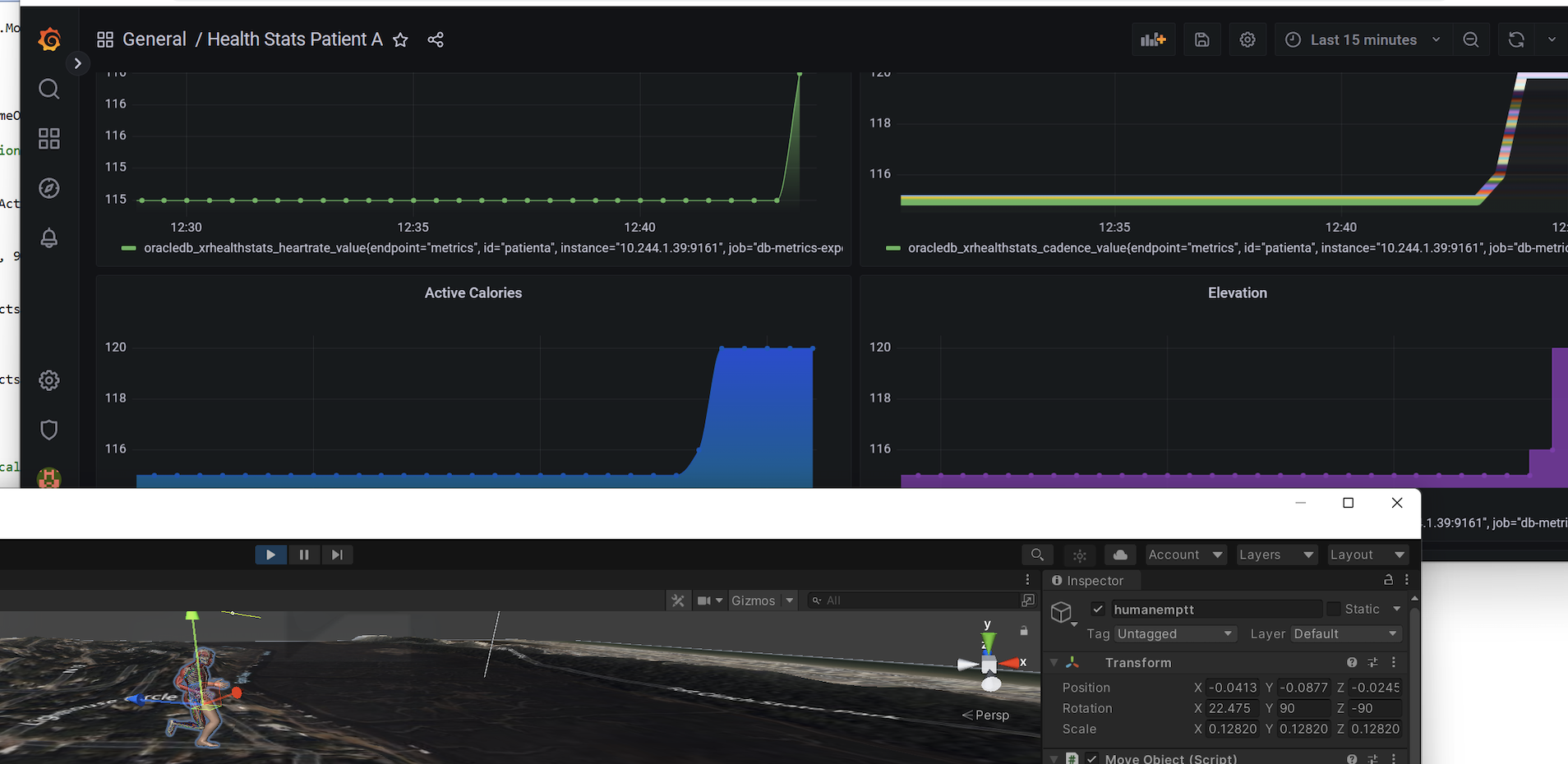Enable Static flag for humanemptt
The image size is (1568, 764).
pos(1335,609)
